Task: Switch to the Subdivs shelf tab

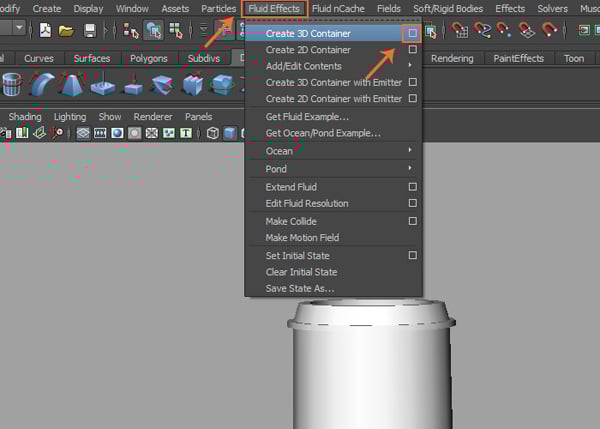Action: [204, 58]
